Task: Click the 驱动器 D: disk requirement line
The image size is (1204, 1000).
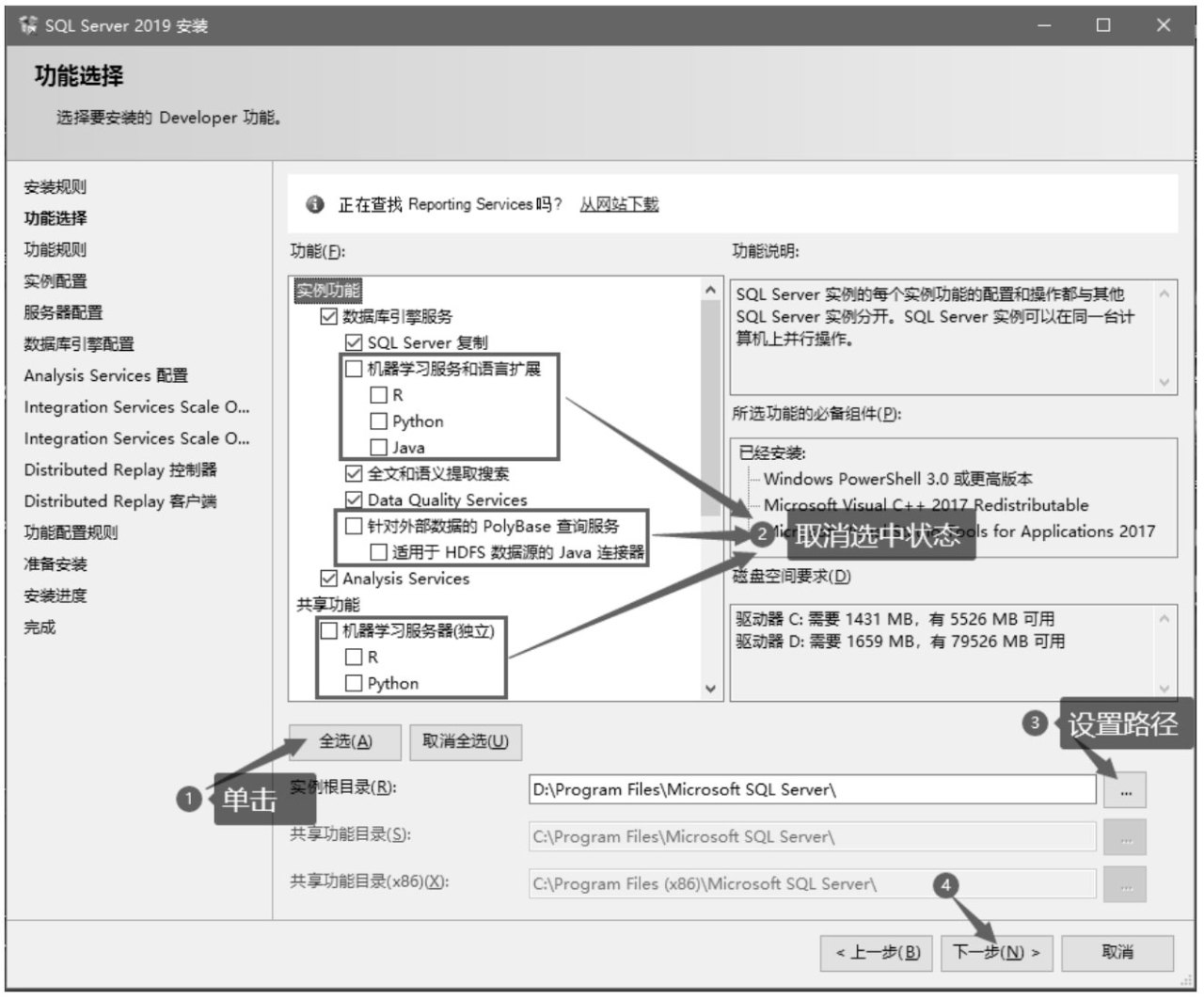Action: click(x=900, y=642)
